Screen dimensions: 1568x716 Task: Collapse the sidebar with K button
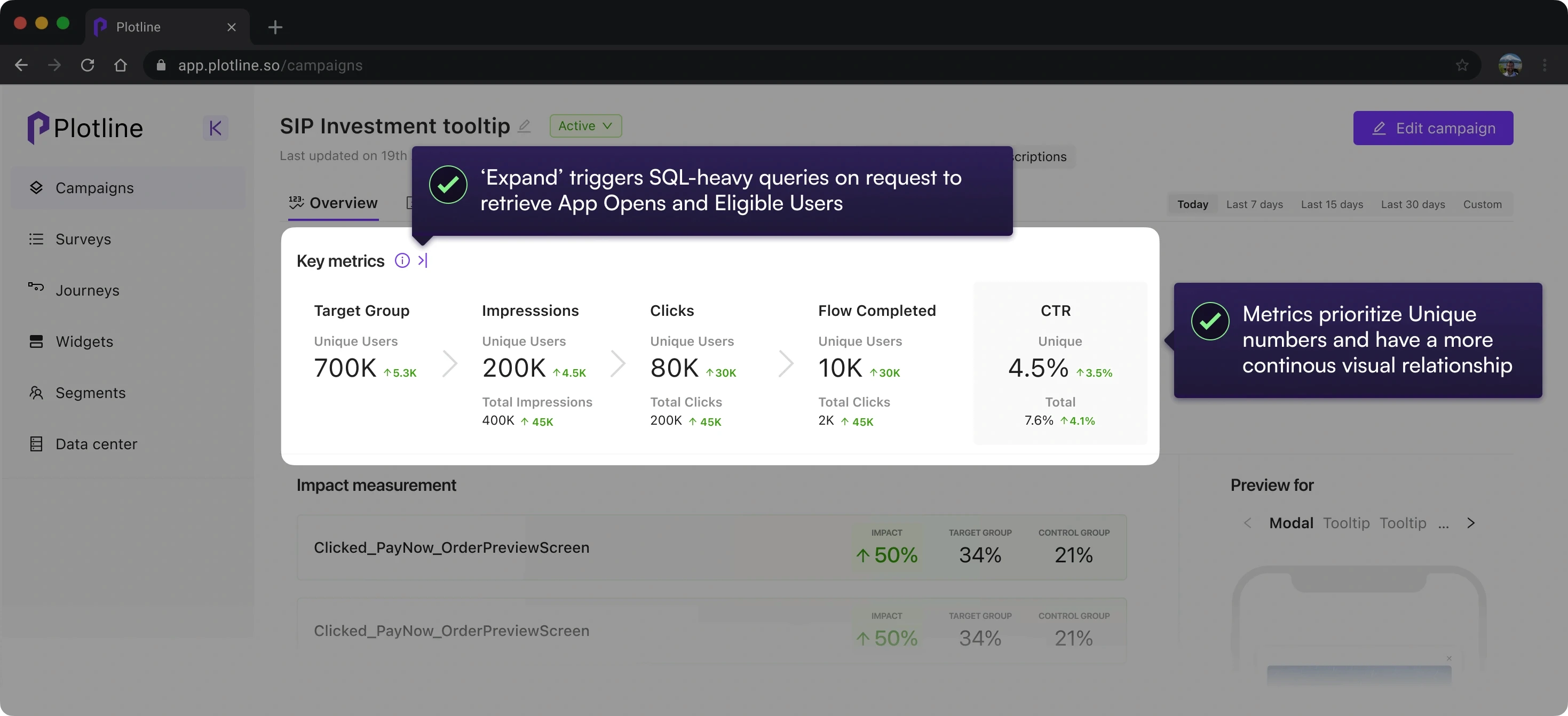pyautogui.click(x=215, y=128)
